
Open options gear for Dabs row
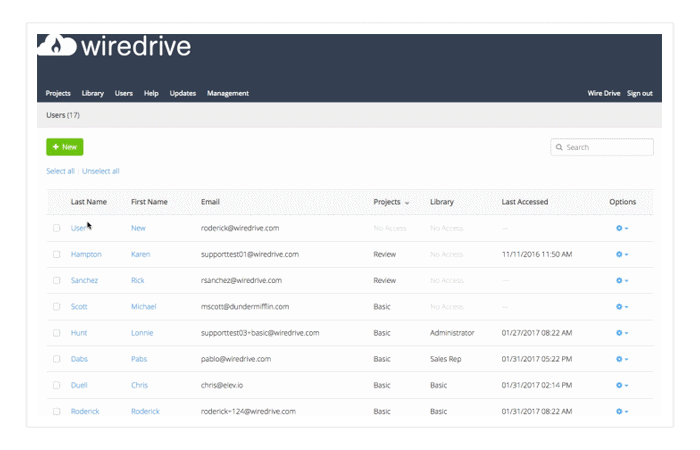(x=622, y=359)
